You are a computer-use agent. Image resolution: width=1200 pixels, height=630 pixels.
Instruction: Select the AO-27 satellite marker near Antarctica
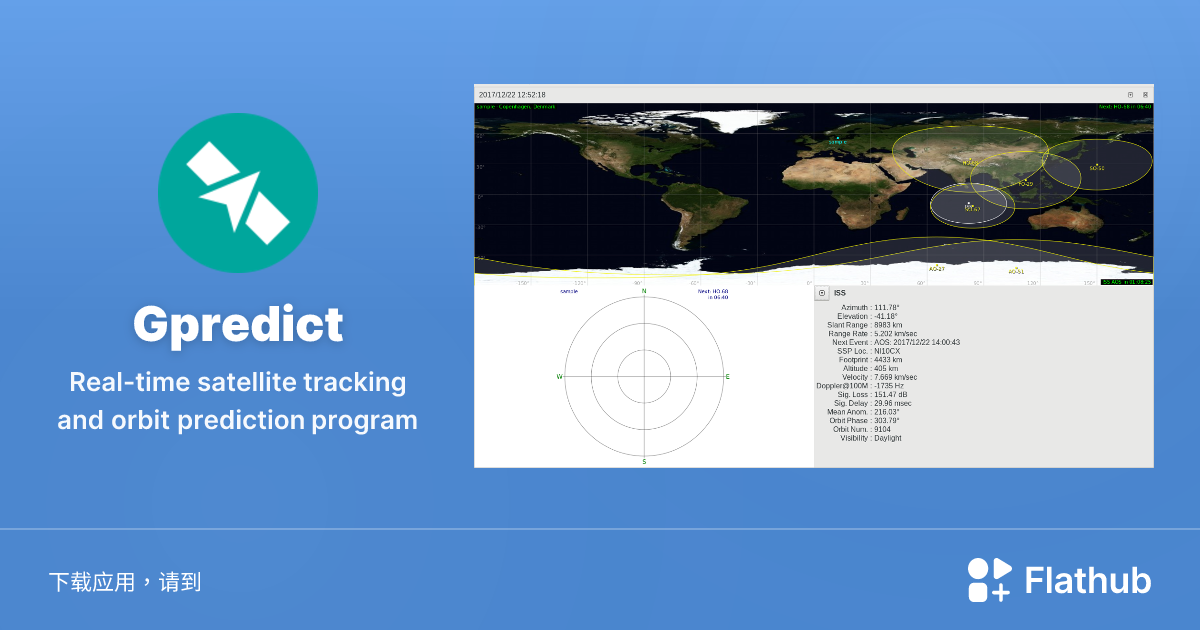(939, 268)
